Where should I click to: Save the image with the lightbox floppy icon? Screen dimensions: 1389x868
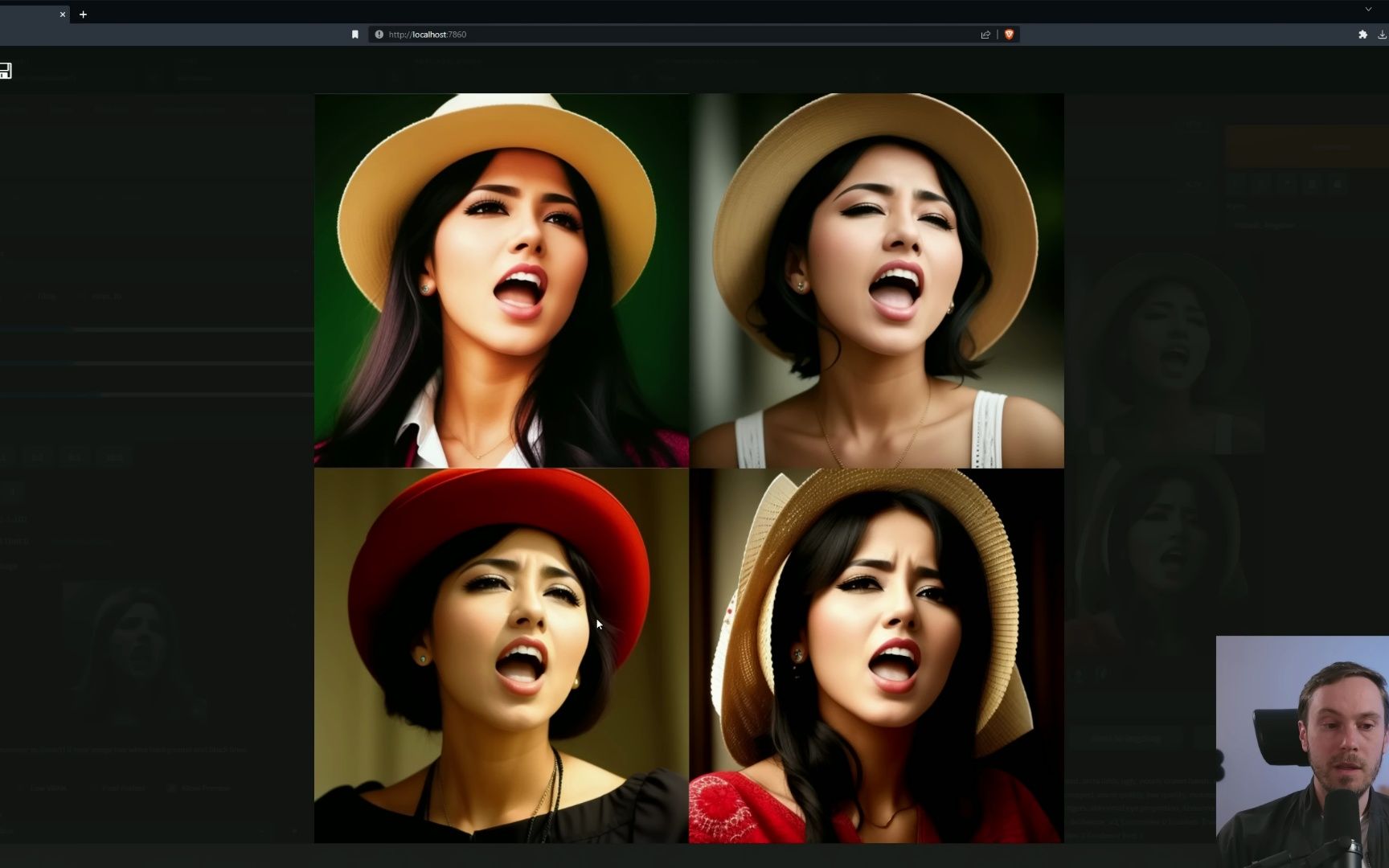6,71
